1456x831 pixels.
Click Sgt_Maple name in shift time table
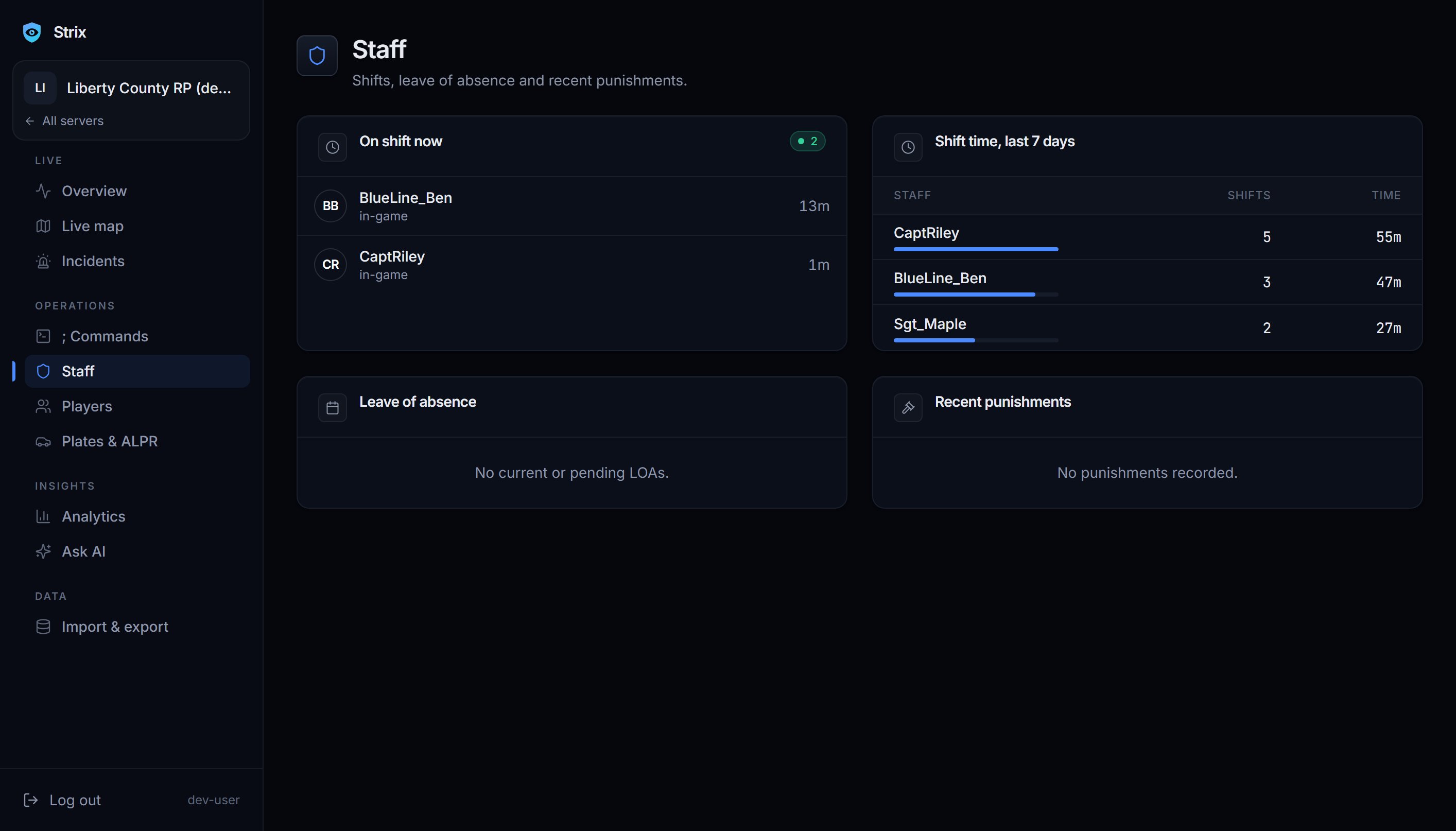tap(929, 324)
